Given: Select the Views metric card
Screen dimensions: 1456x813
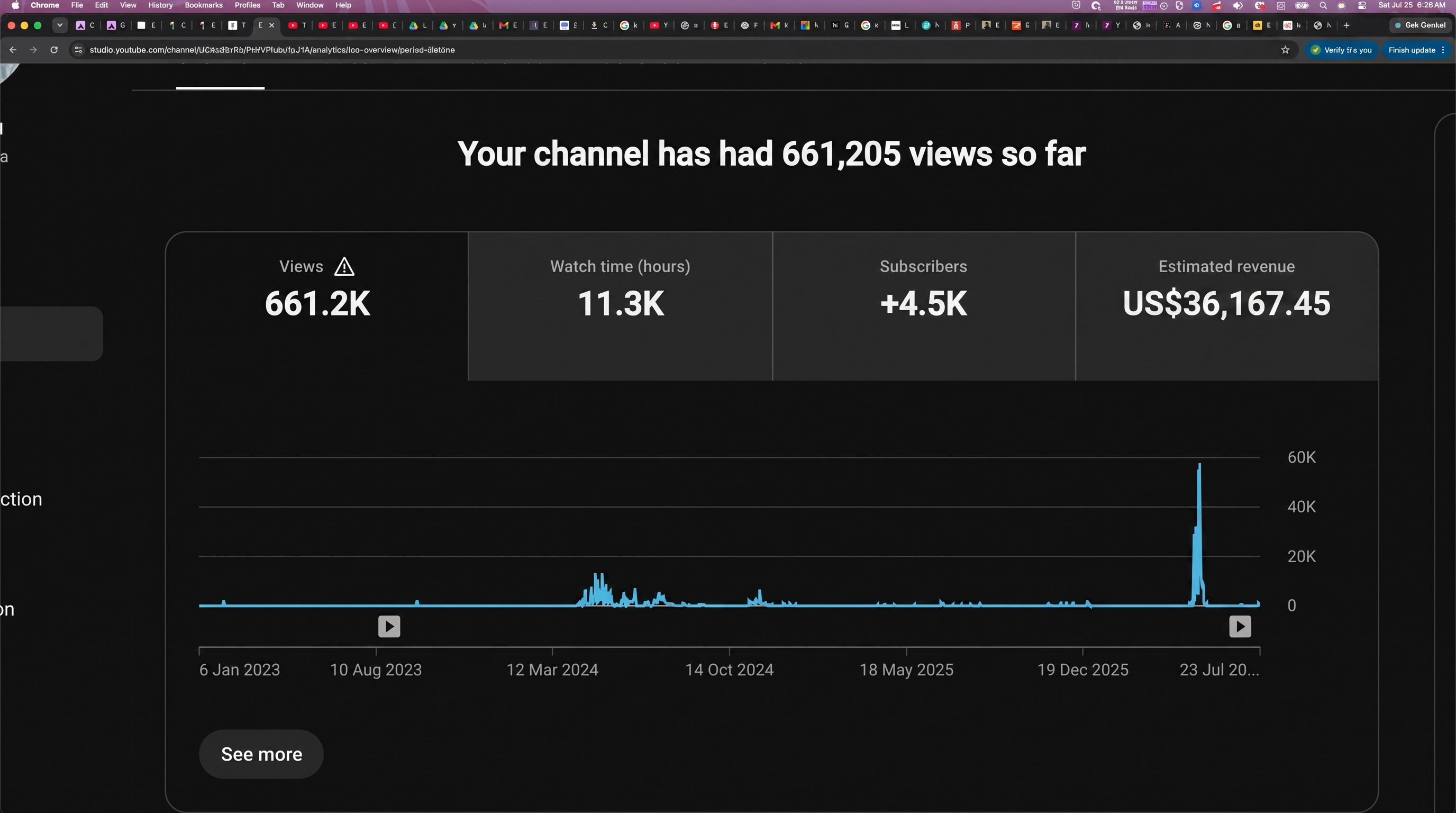Looking at the screenshot, I should click(317, 306).
